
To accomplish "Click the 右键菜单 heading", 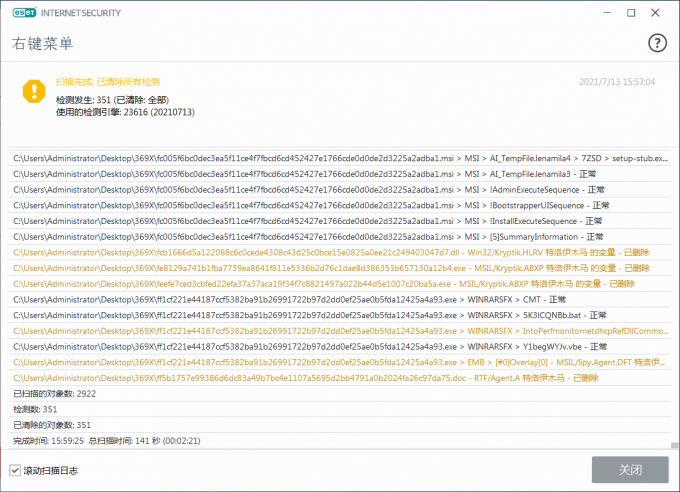I will click(42, 43).
